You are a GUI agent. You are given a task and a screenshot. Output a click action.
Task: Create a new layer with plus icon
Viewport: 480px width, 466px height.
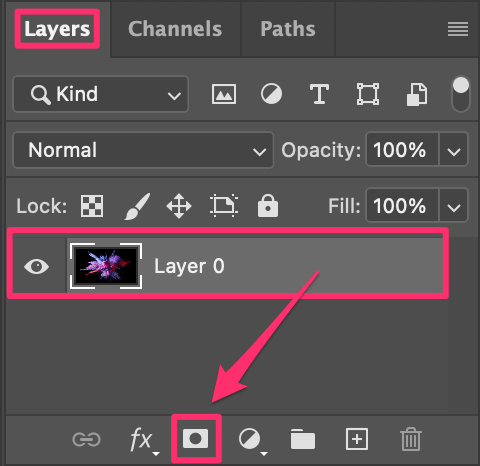click(357, 439)
